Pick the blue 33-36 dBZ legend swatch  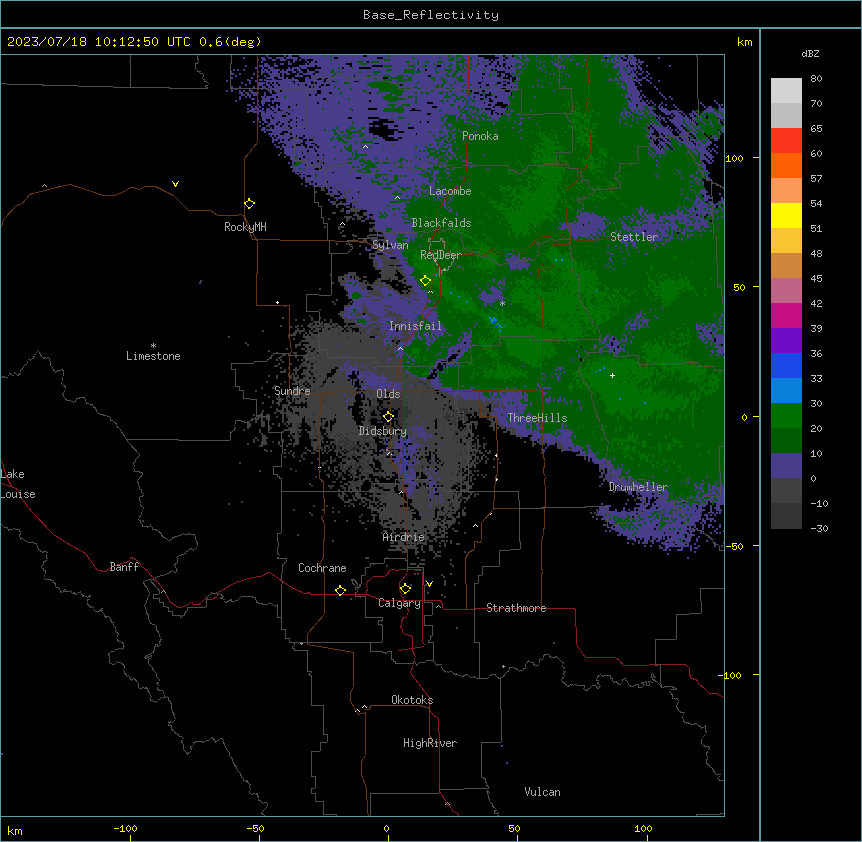pyautogui.click(x=786, y=365)
